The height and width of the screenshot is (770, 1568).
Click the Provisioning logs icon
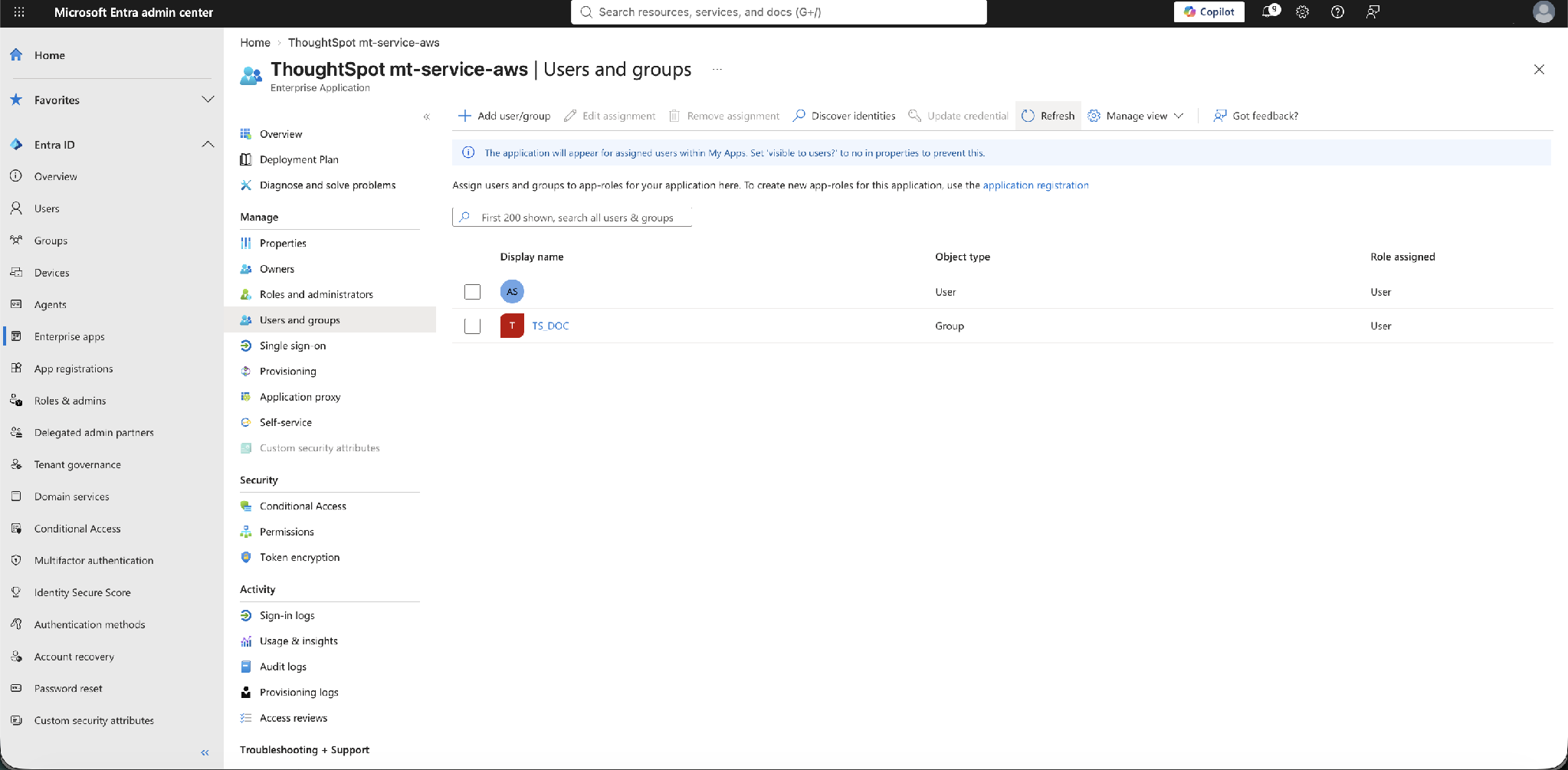[x=246, y=692]
